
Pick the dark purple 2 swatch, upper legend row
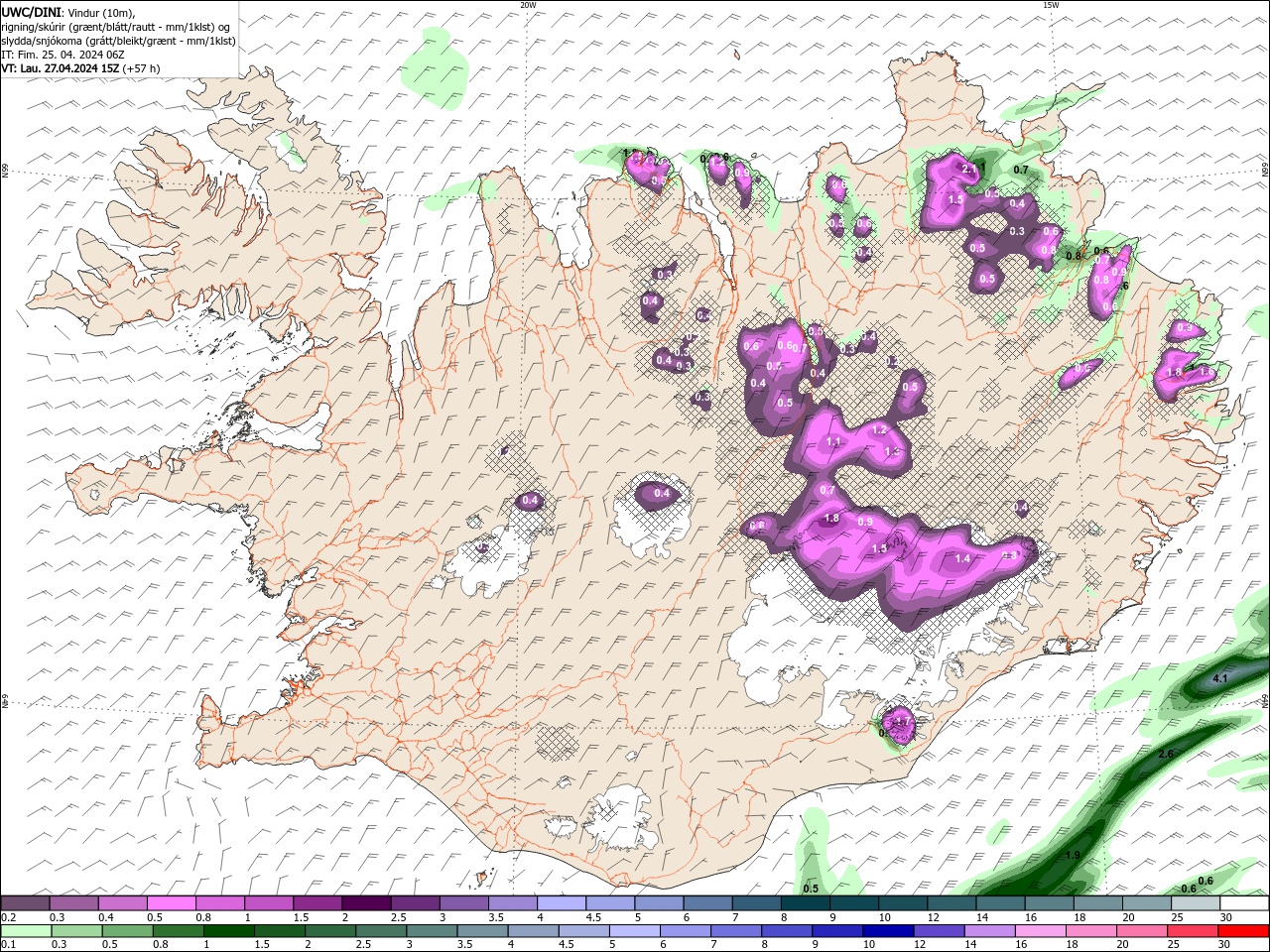[365, 903]
